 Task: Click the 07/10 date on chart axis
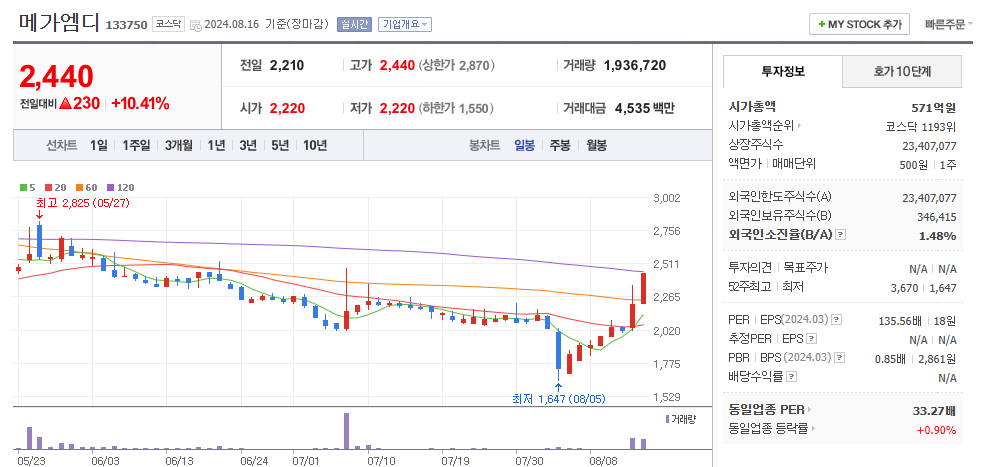click(x=380, y=461)
